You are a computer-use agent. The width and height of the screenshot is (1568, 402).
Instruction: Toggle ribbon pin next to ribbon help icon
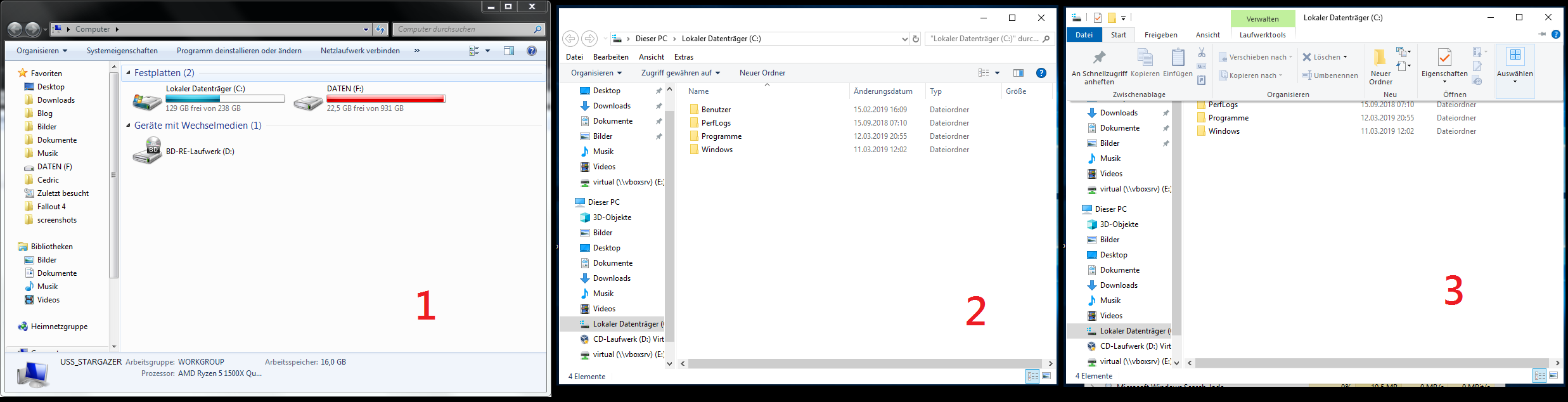click(x=1542, y=34)
